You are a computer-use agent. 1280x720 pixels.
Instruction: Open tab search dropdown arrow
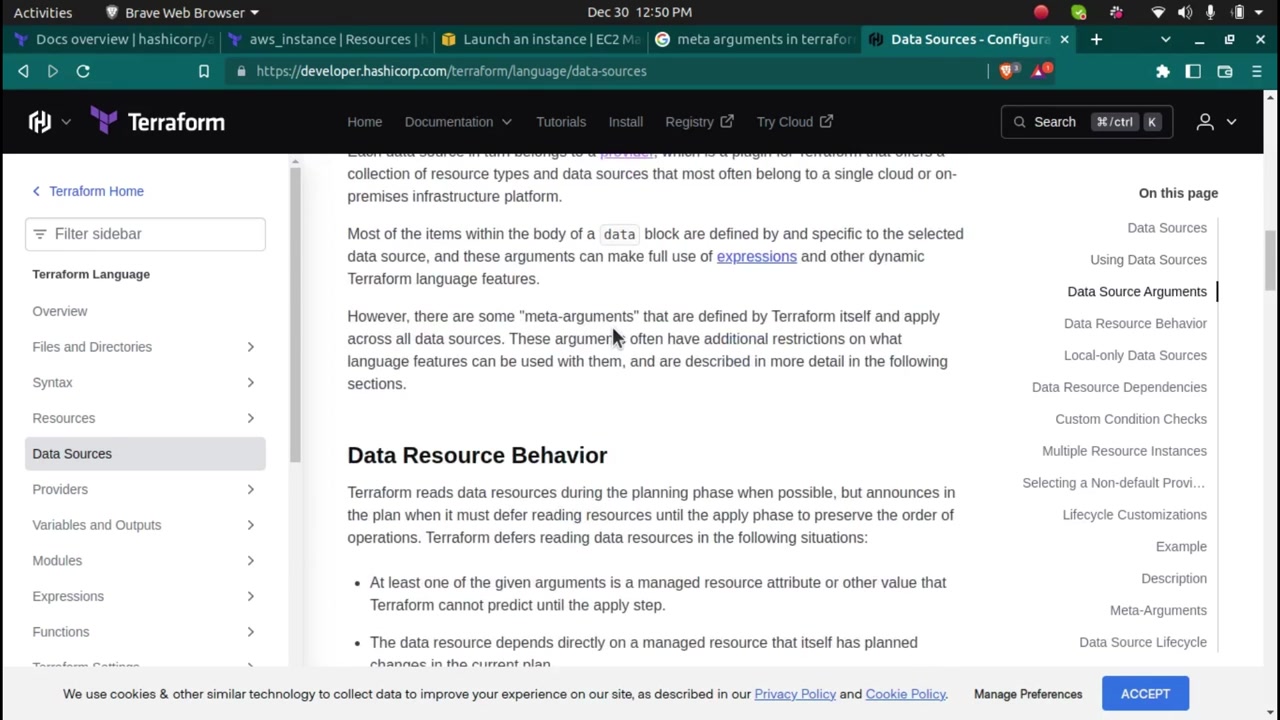click(1165, 39)
